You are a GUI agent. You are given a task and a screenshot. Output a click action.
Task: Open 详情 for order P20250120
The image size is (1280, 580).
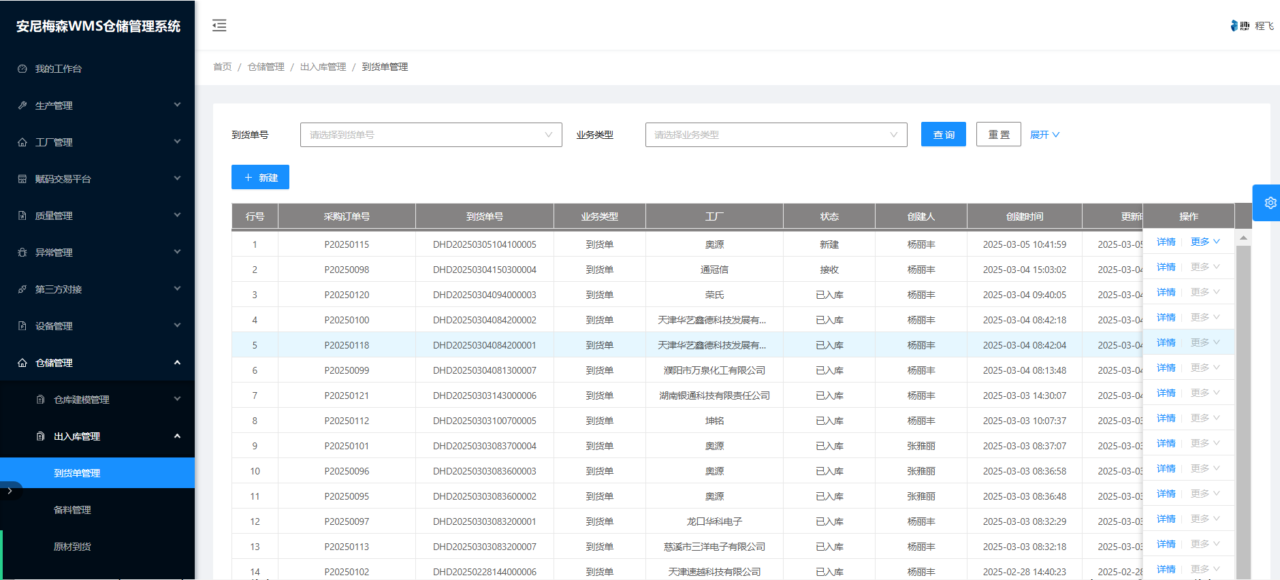[x=1166, y=292]
